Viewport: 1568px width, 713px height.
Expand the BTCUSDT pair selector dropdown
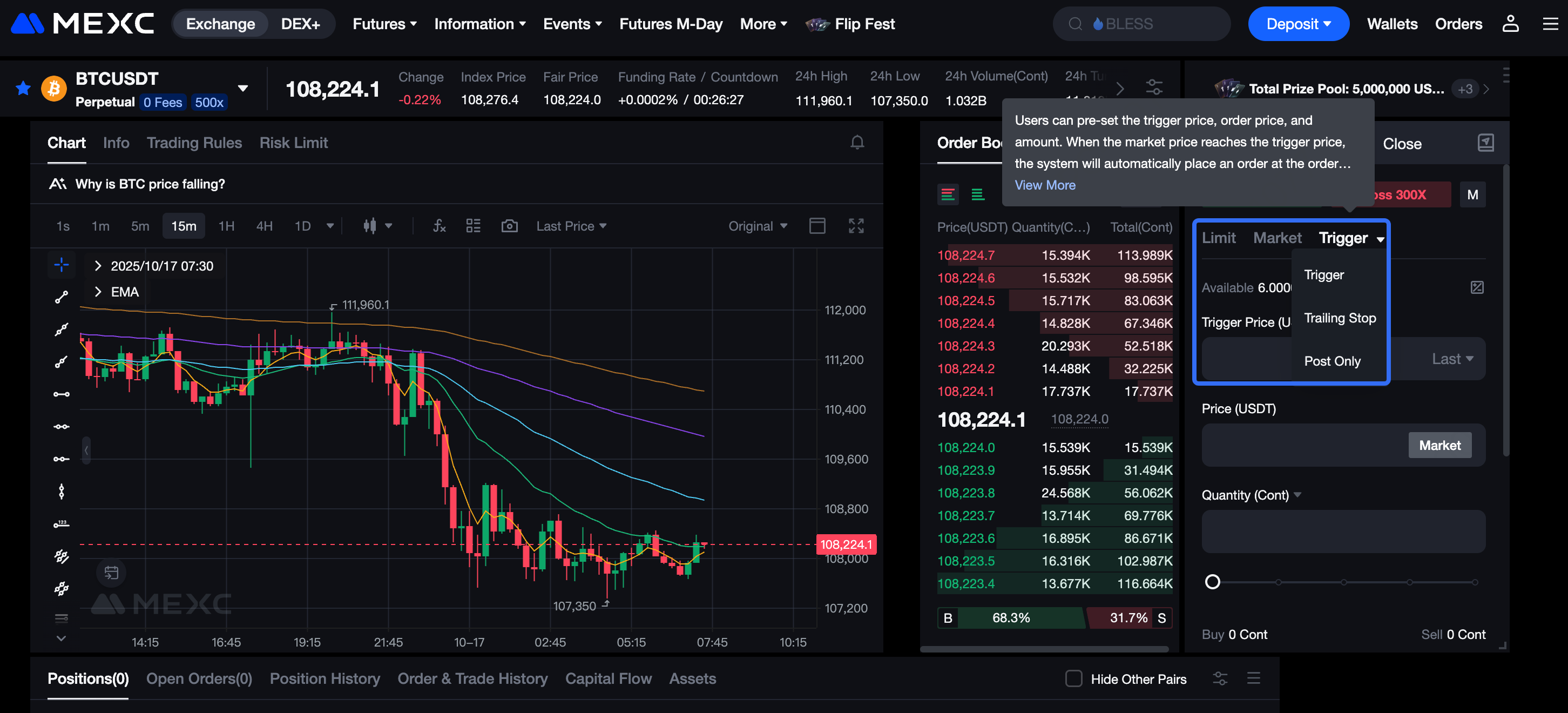click(243, 89)
